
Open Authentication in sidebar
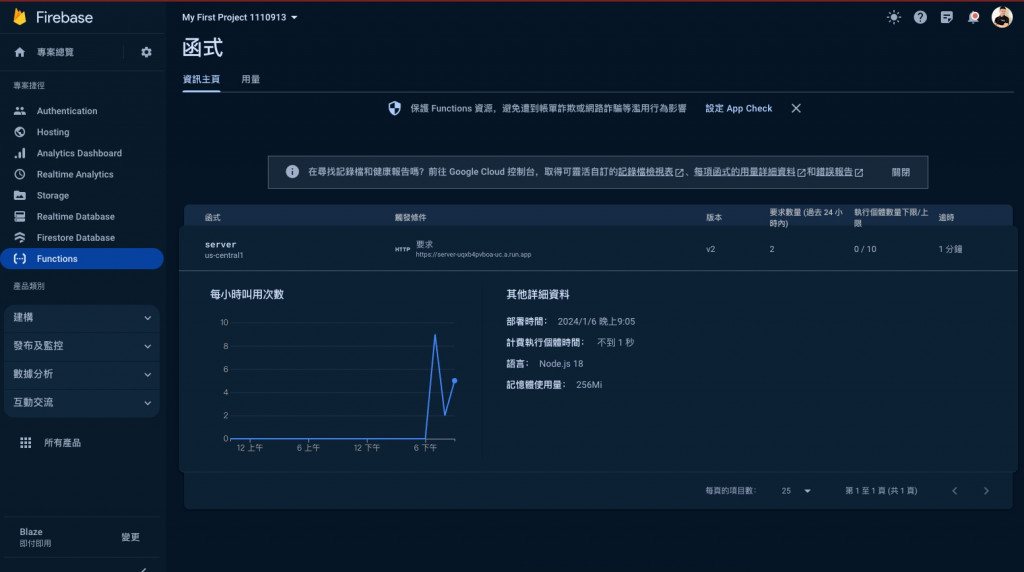[x=67, y=111]
